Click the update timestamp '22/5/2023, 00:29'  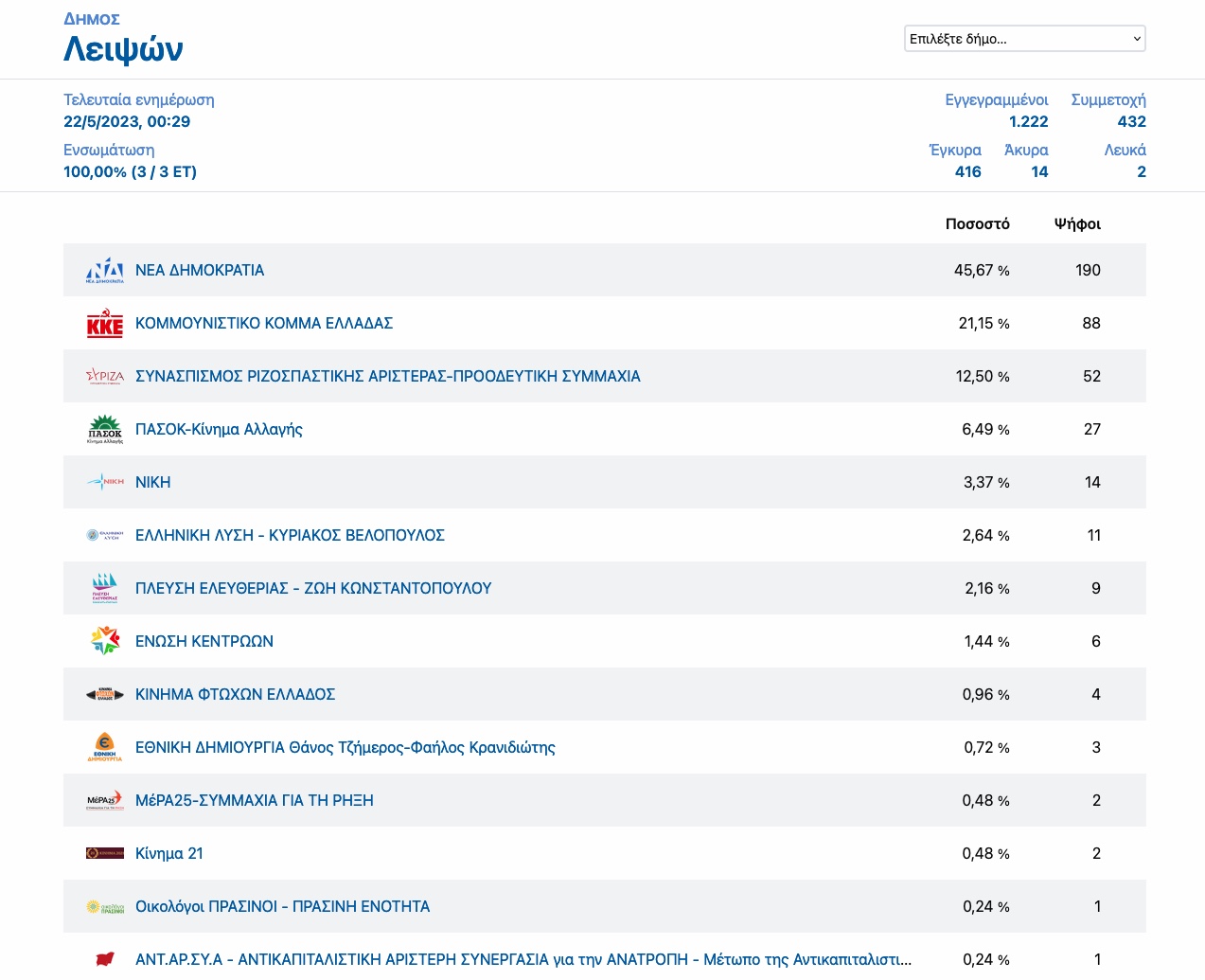(x=127, y=121)
